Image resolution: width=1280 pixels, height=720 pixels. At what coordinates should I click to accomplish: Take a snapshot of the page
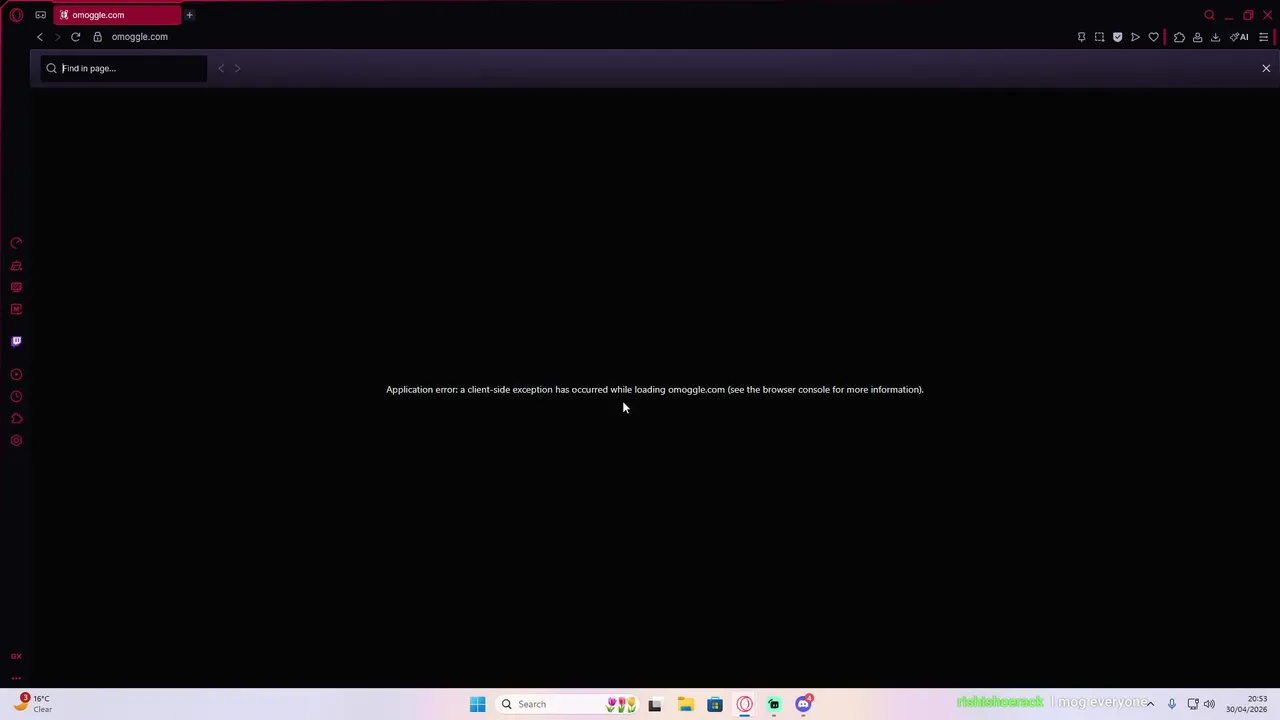tap(1099, 37)
